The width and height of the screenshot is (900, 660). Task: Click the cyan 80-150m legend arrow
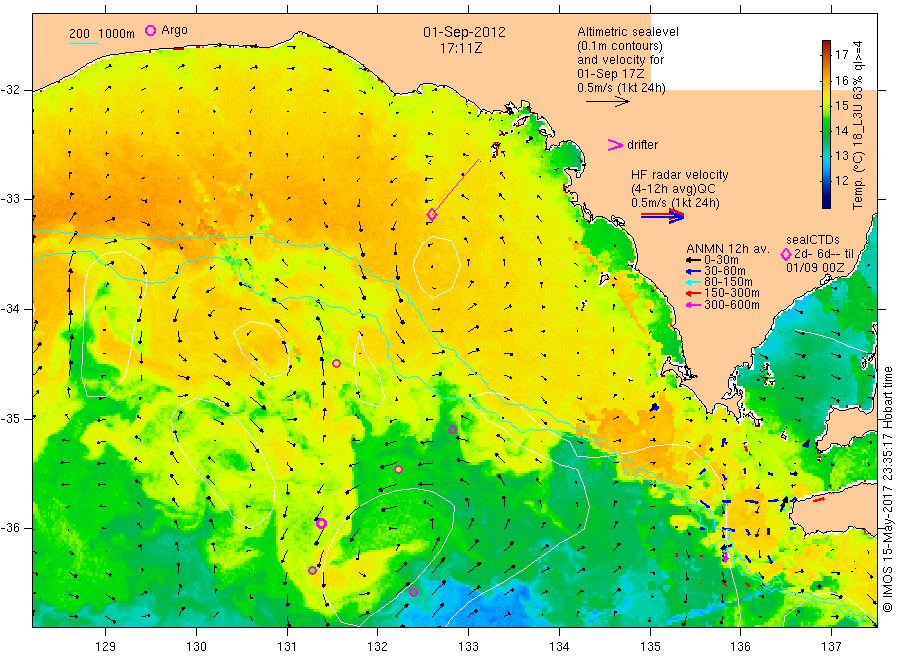pyautogui.click(x=693, y=282)
